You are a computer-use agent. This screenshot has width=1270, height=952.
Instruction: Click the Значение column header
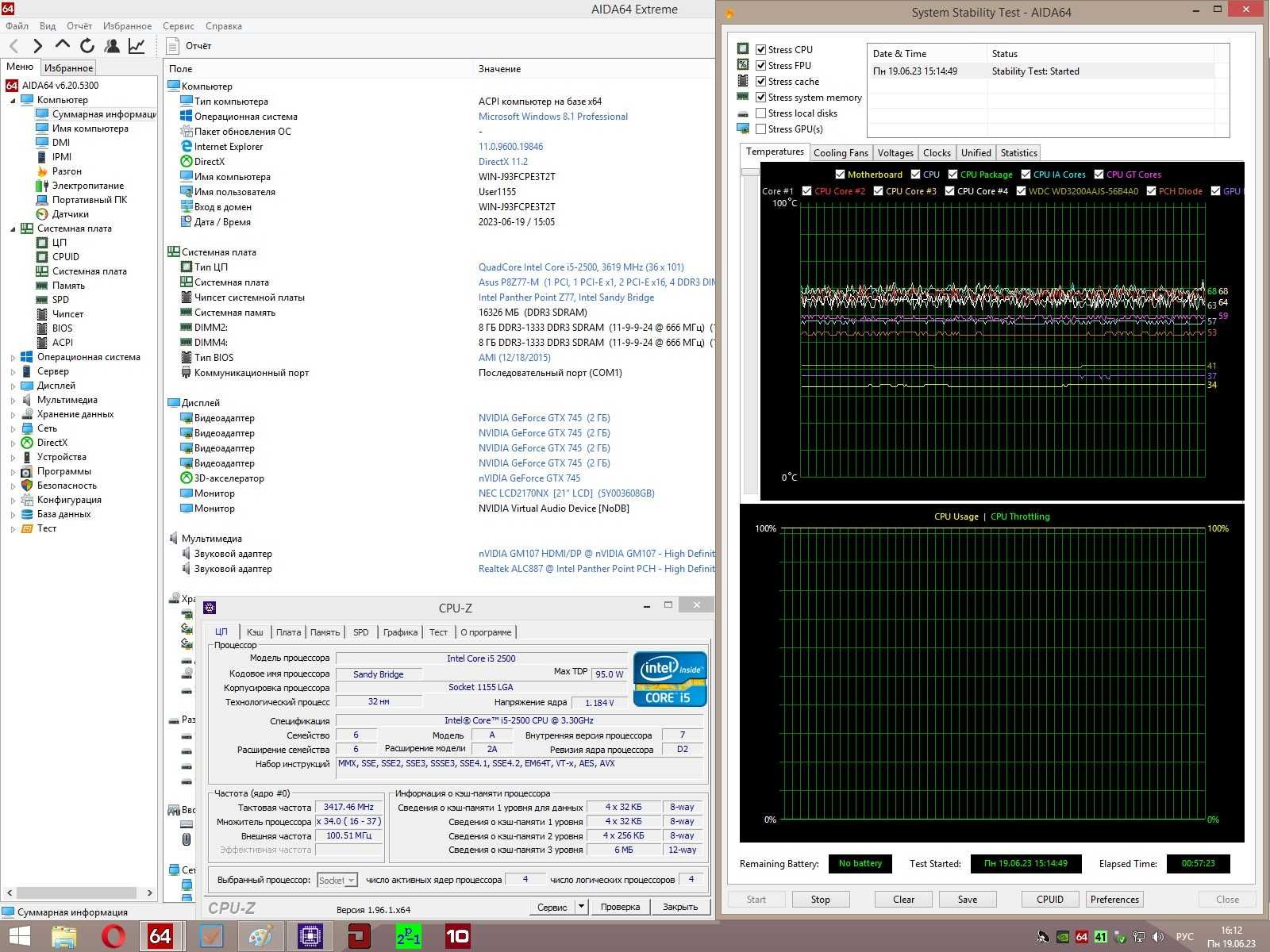595,69
